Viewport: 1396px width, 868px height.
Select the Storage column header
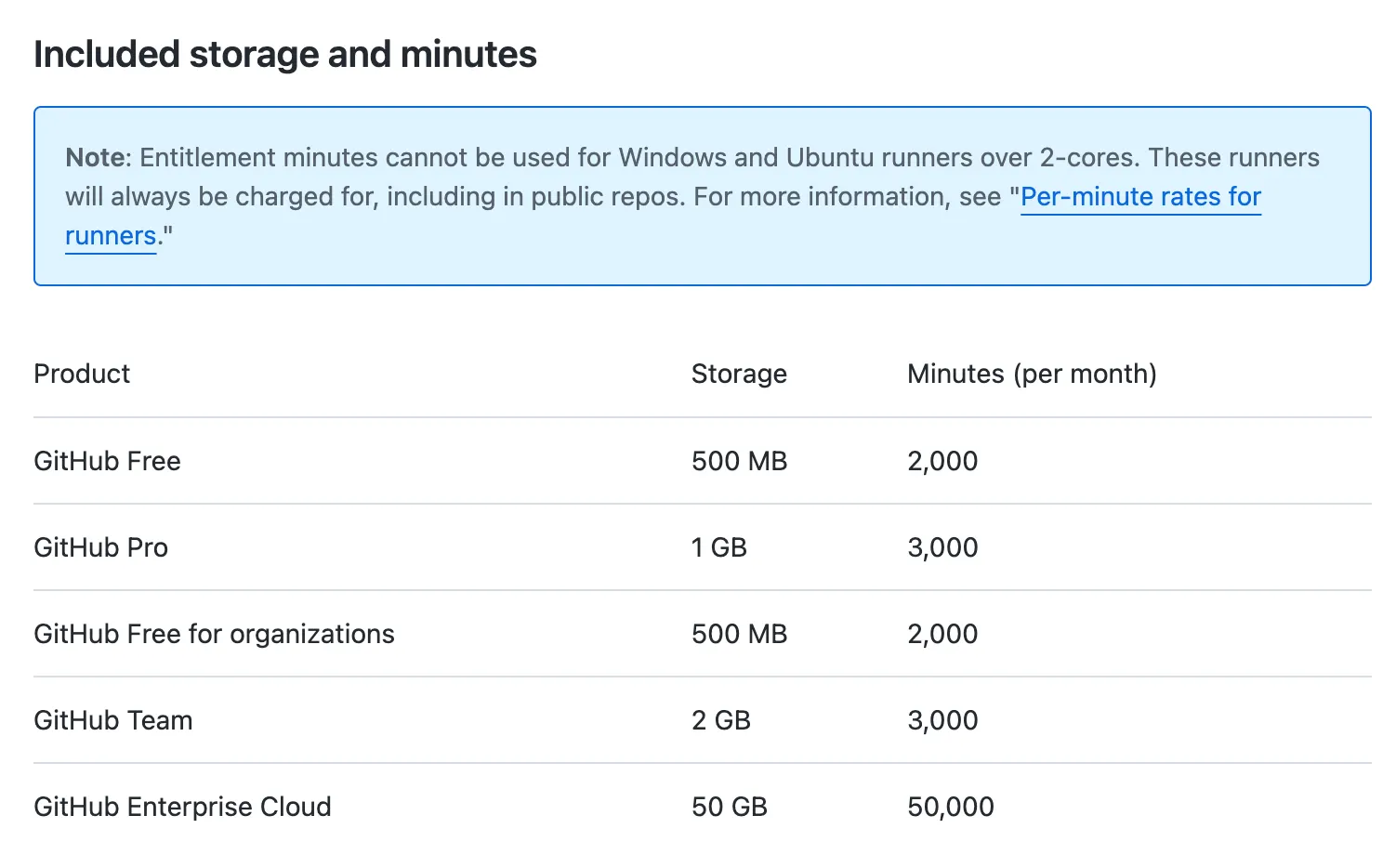739,374
